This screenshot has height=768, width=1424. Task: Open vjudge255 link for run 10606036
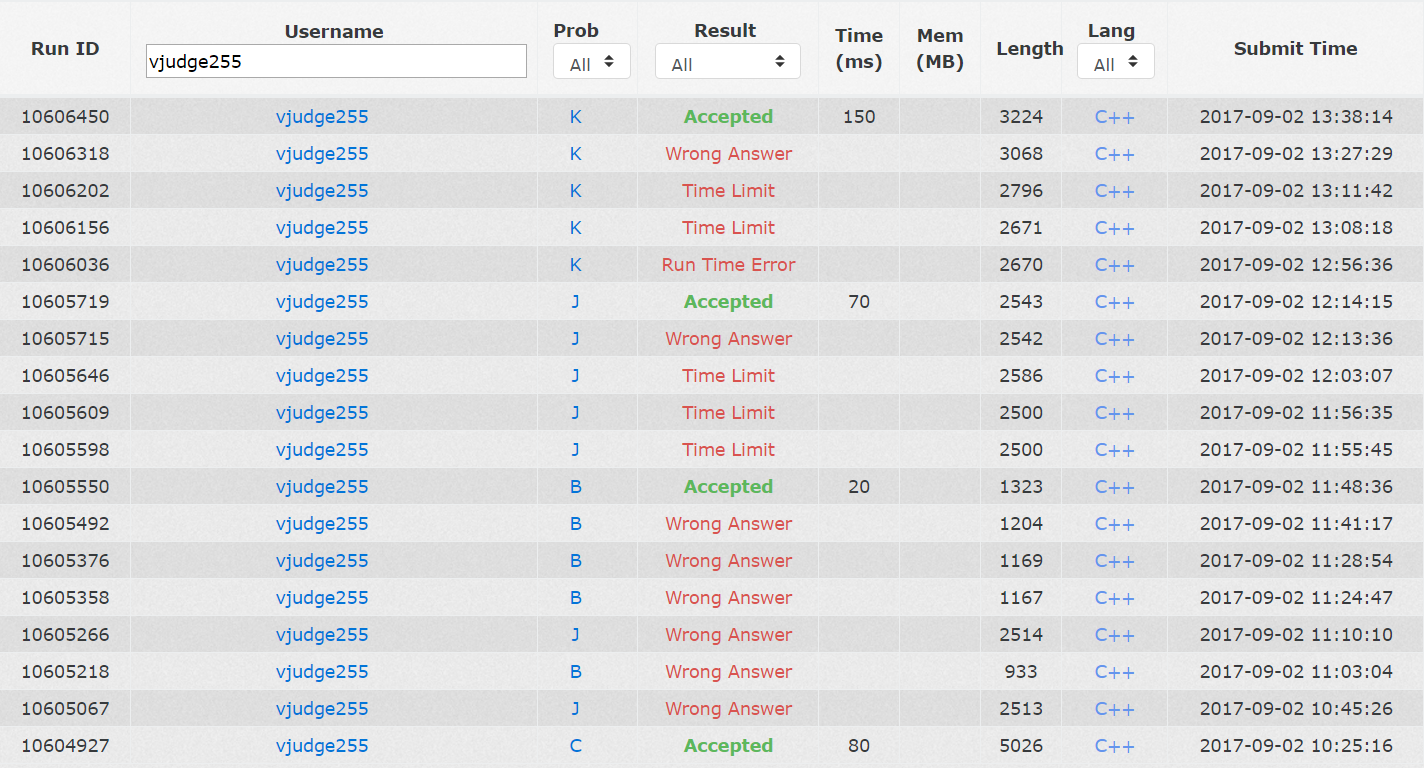322,265
